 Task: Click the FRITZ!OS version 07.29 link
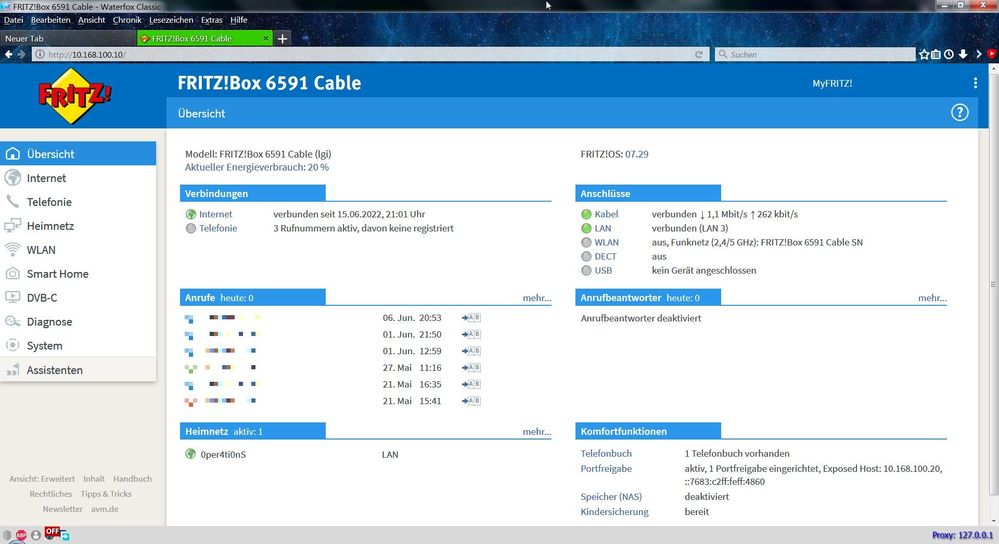tap(636, 154)
